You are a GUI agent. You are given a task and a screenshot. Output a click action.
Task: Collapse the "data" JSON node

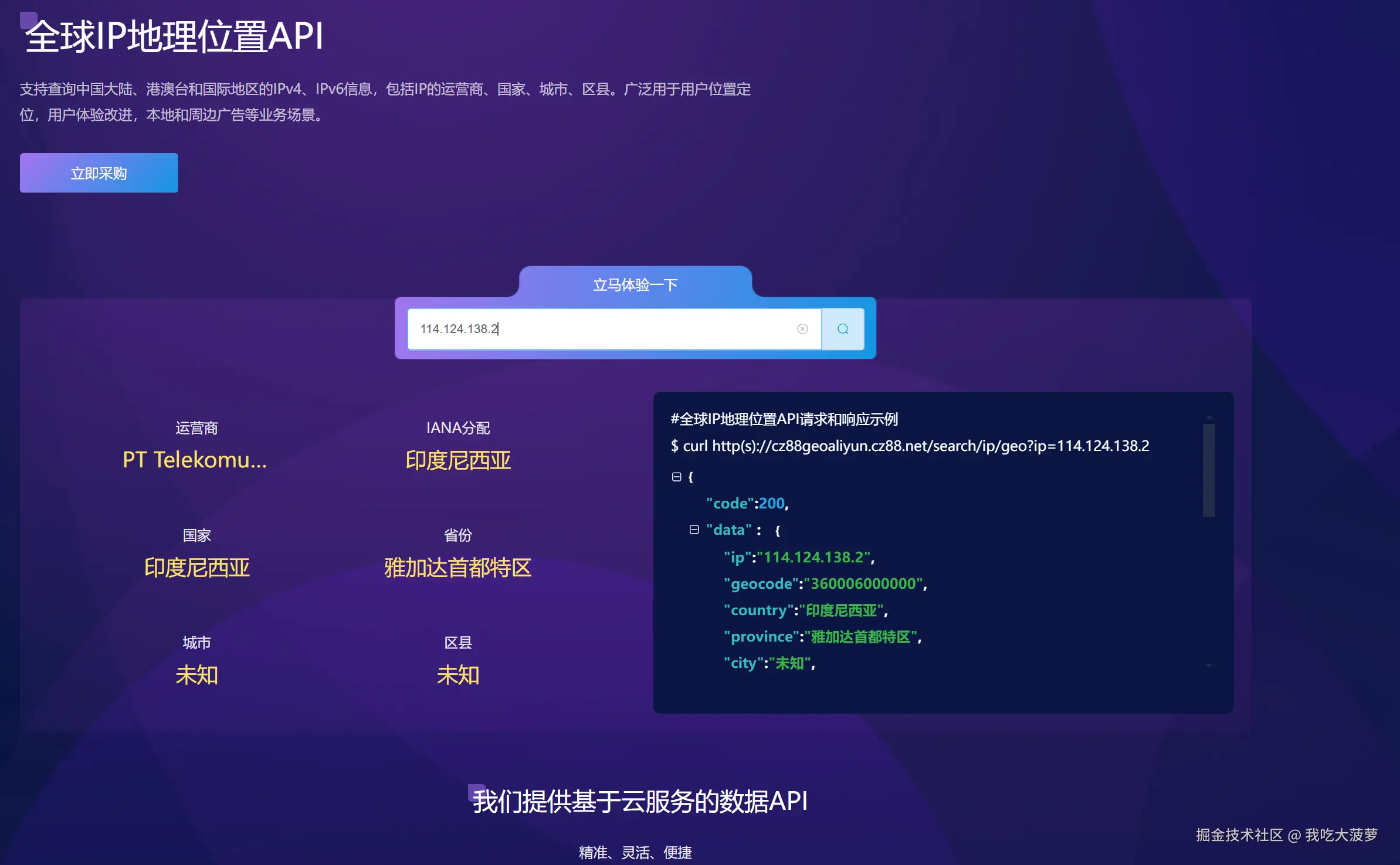tap(695, 529)
